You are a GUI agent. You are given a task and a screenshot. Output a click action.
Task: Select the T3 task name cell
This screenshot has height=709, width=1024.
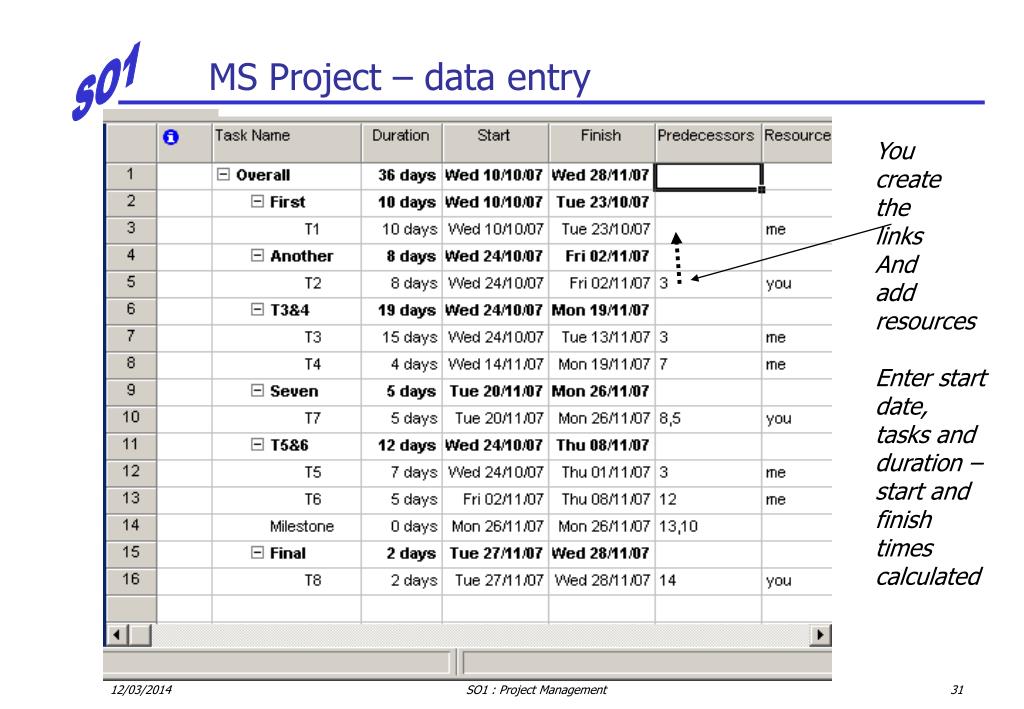pyautogui.click(x=287, y=338)
